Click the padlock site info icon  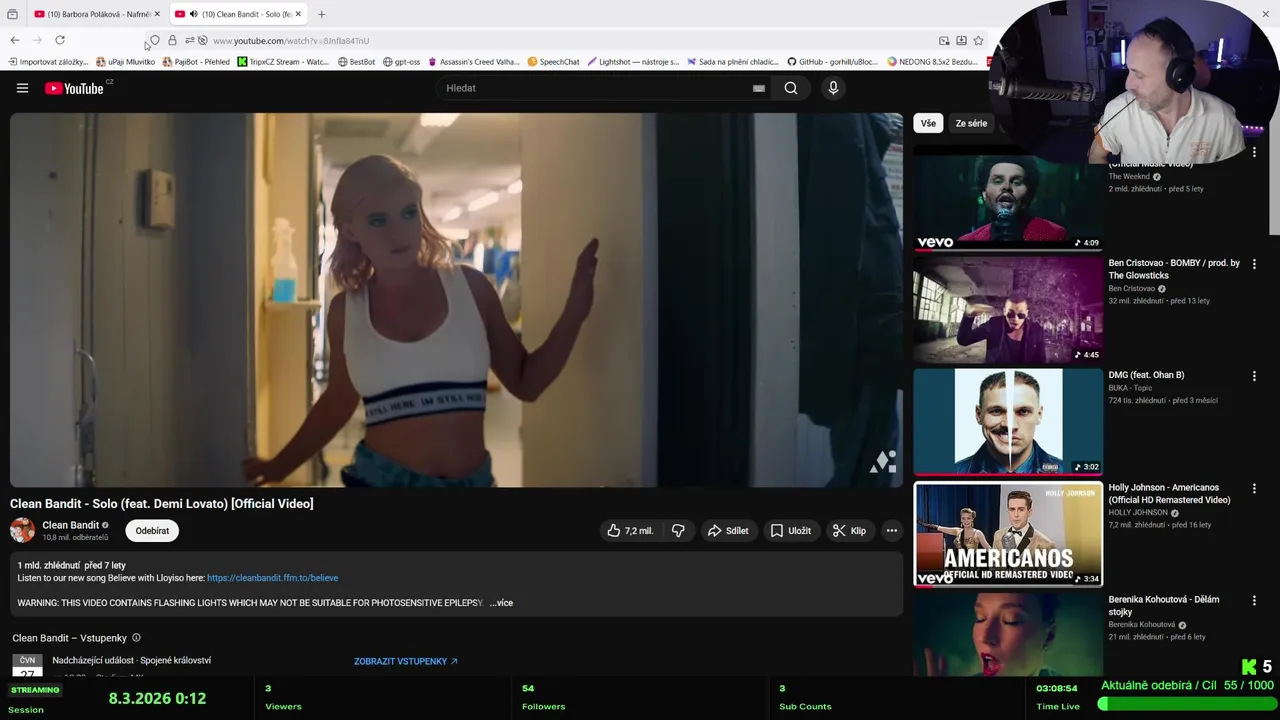172,41
